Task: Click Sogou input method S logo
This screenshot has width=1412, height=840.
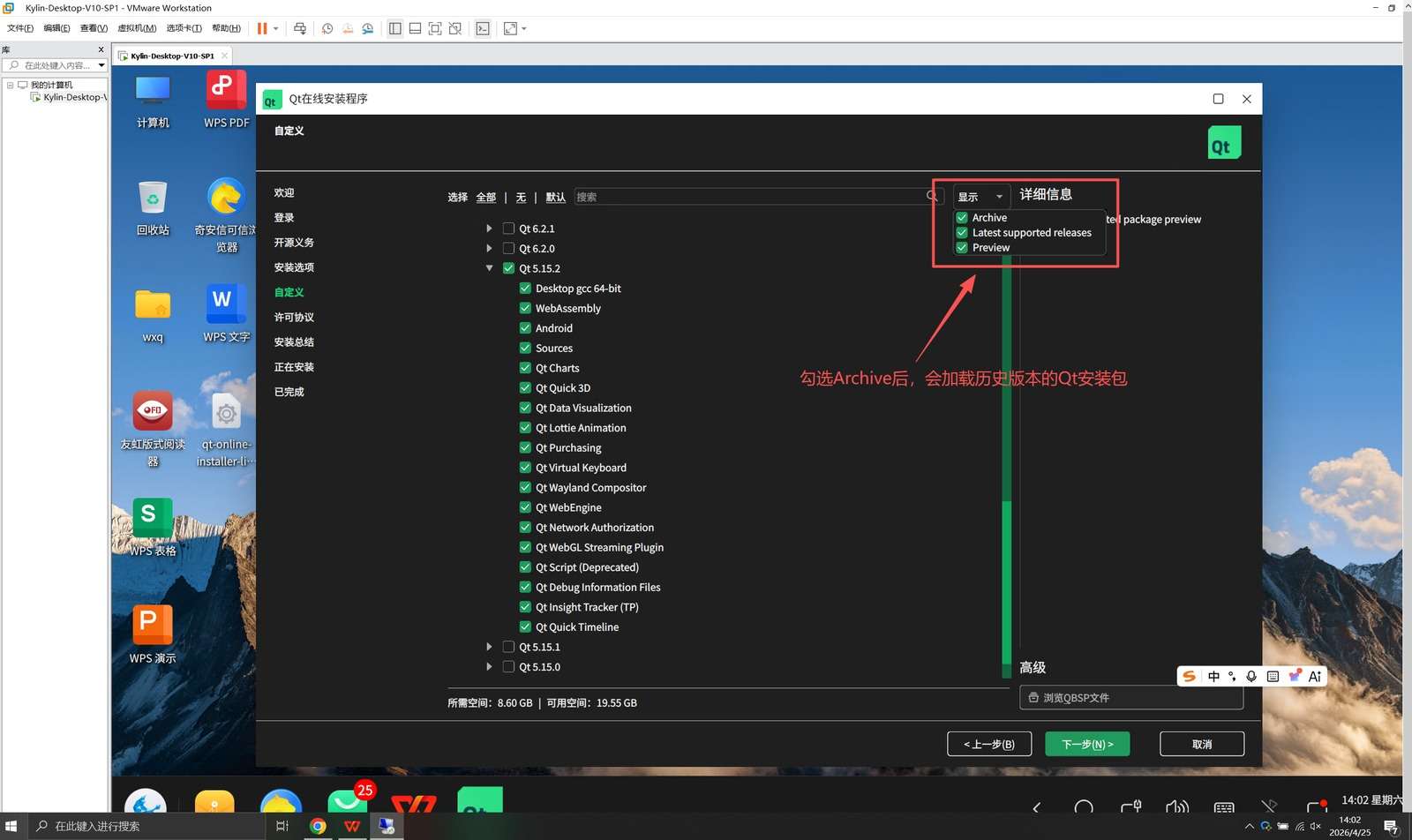Action: (x=1190, y=676)
